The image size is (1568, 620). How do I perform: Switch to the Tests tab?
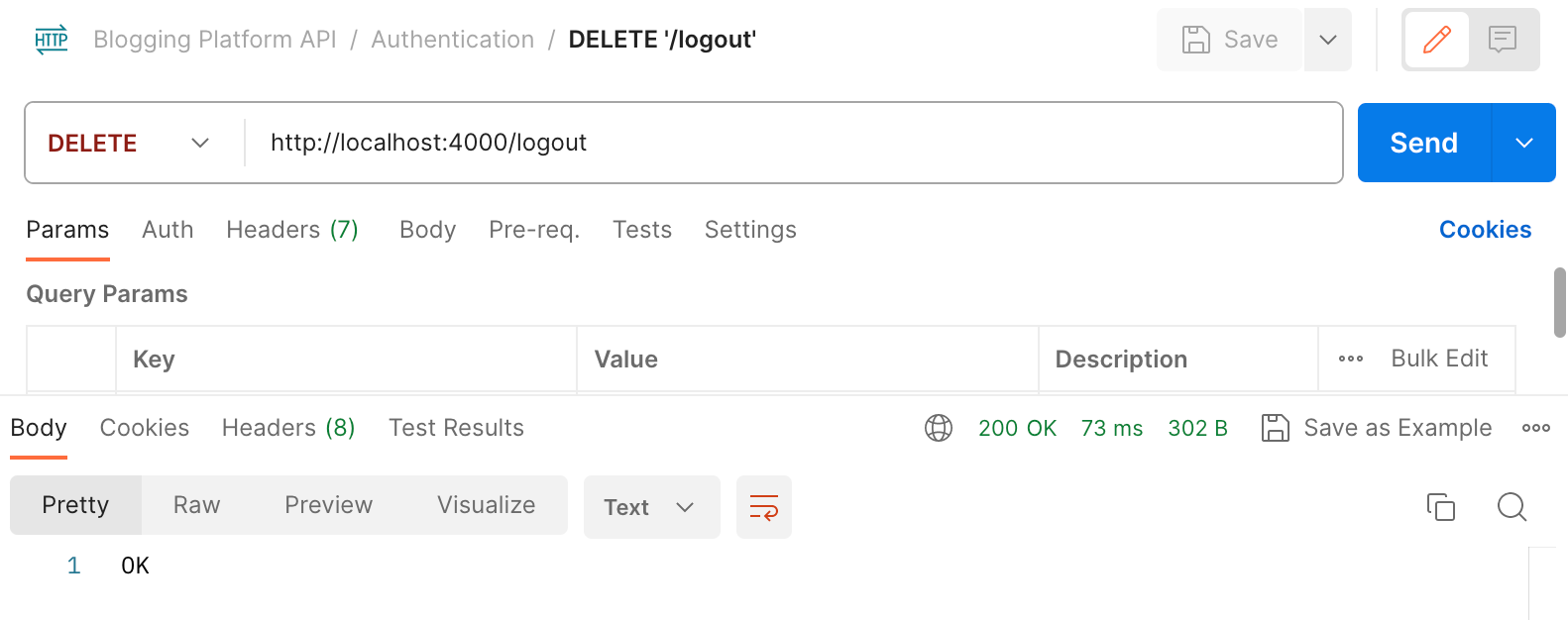pos(641,229)
